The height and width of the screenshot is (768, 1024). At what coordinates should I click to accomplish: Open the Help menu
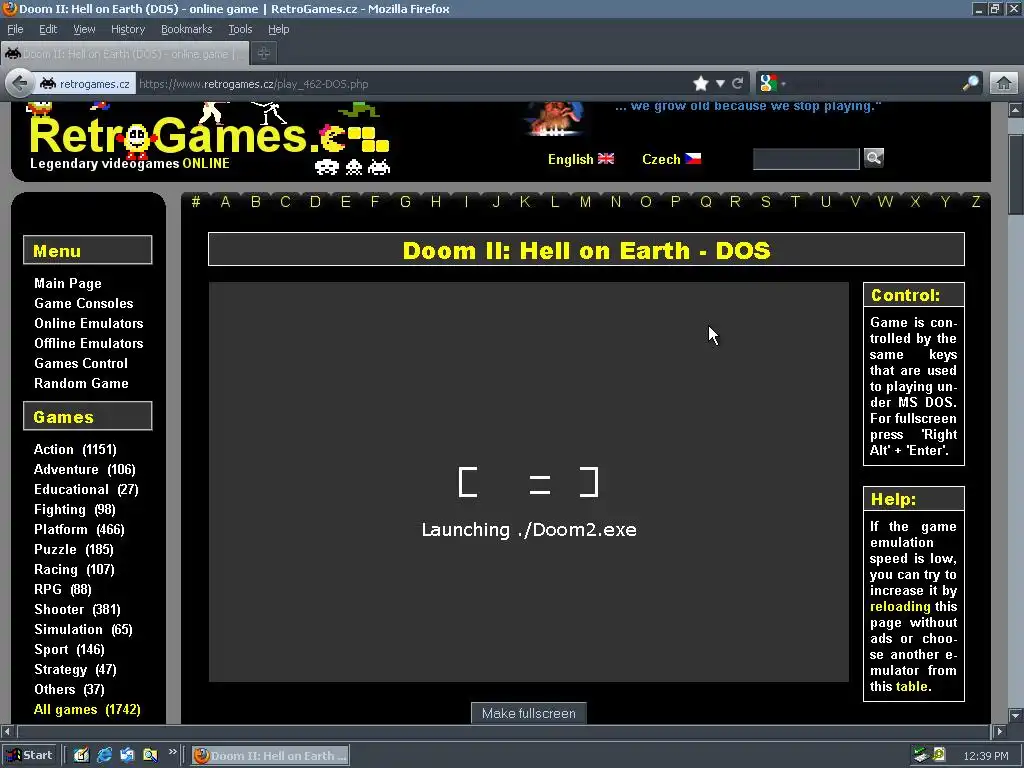(x=278, y=29)
